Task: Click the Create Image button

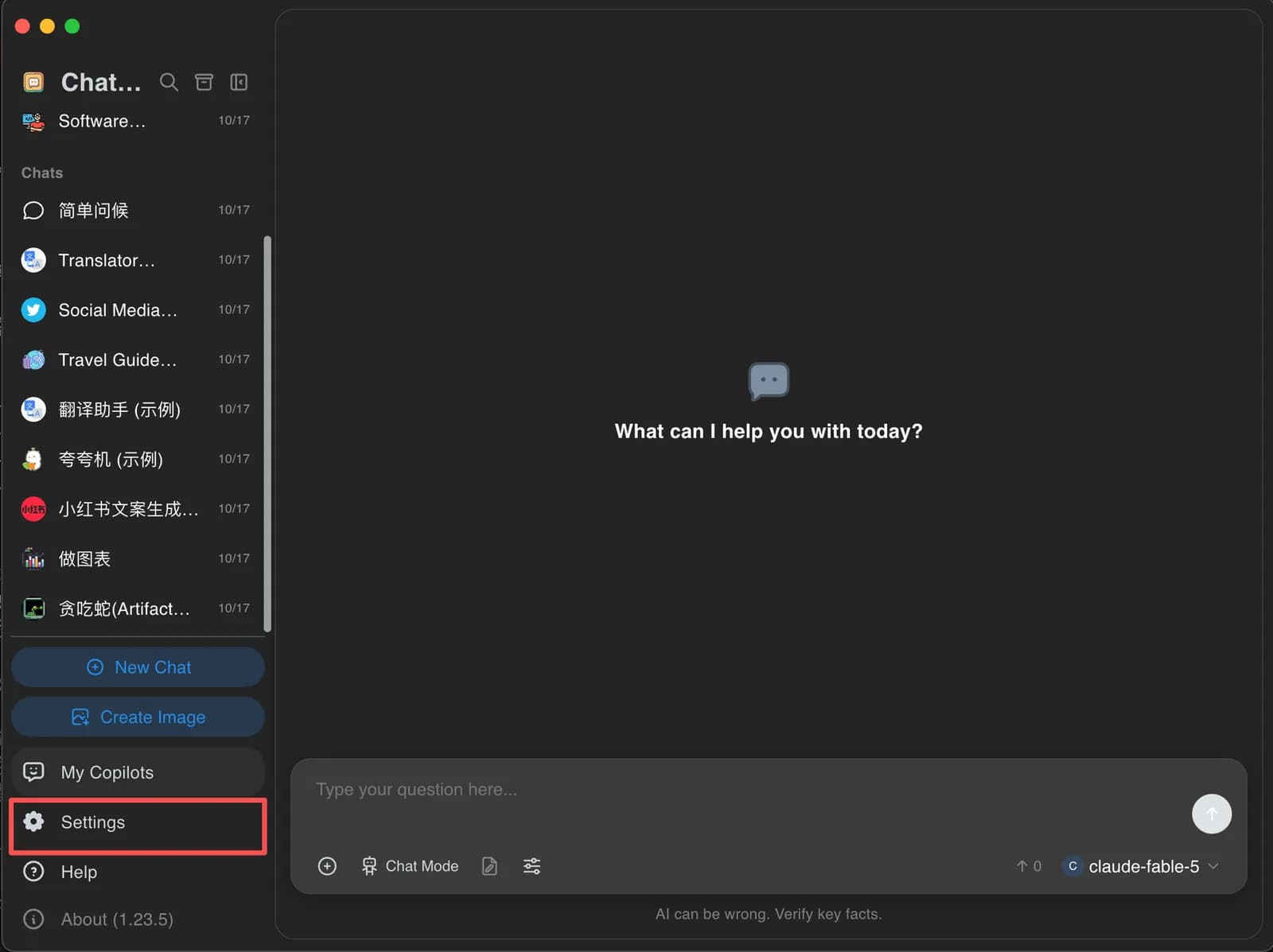Action: [x=138, y=717]
